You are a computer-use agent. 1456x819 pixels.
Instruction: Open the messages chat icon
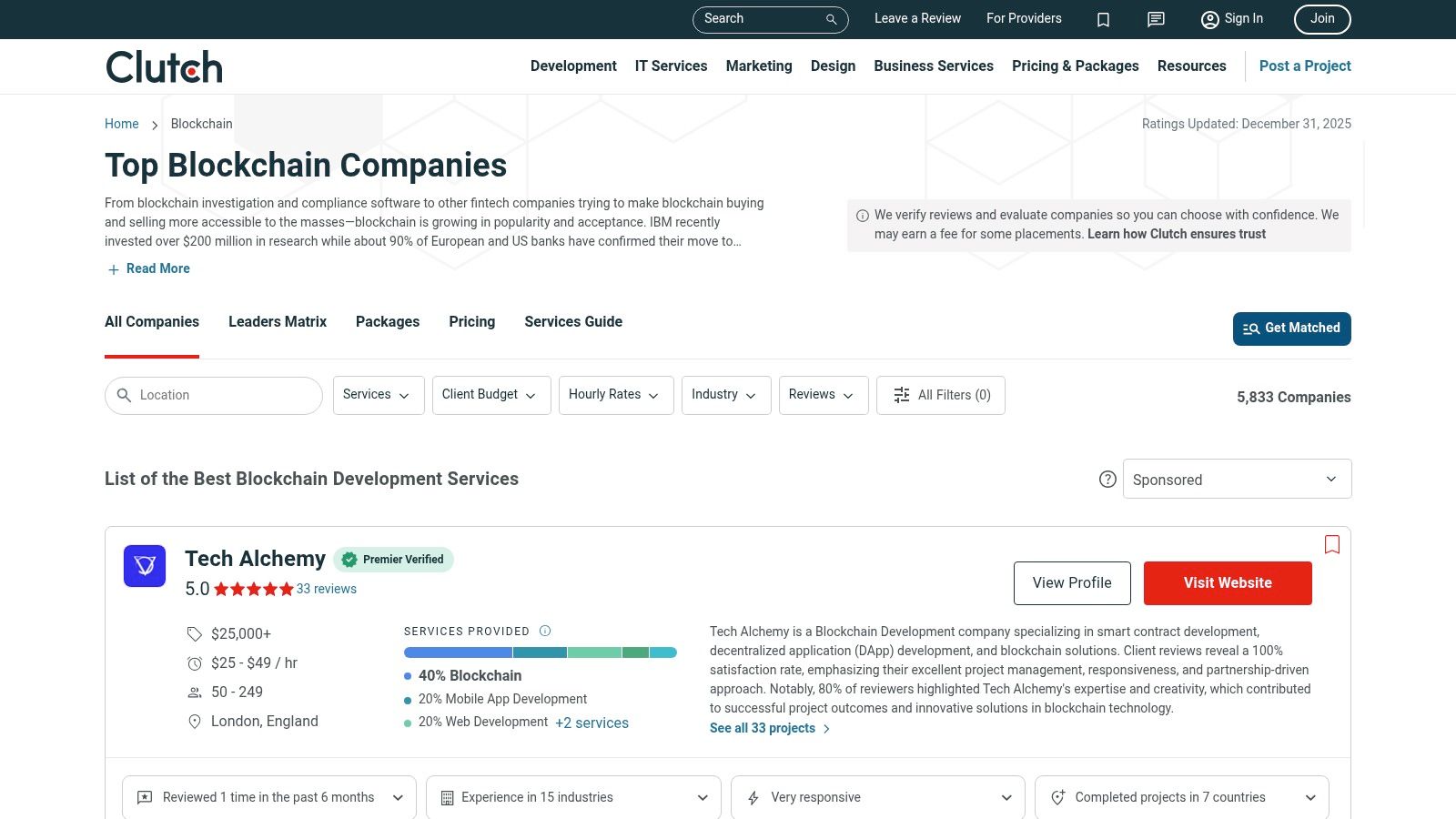click(x=1156, y=19)
